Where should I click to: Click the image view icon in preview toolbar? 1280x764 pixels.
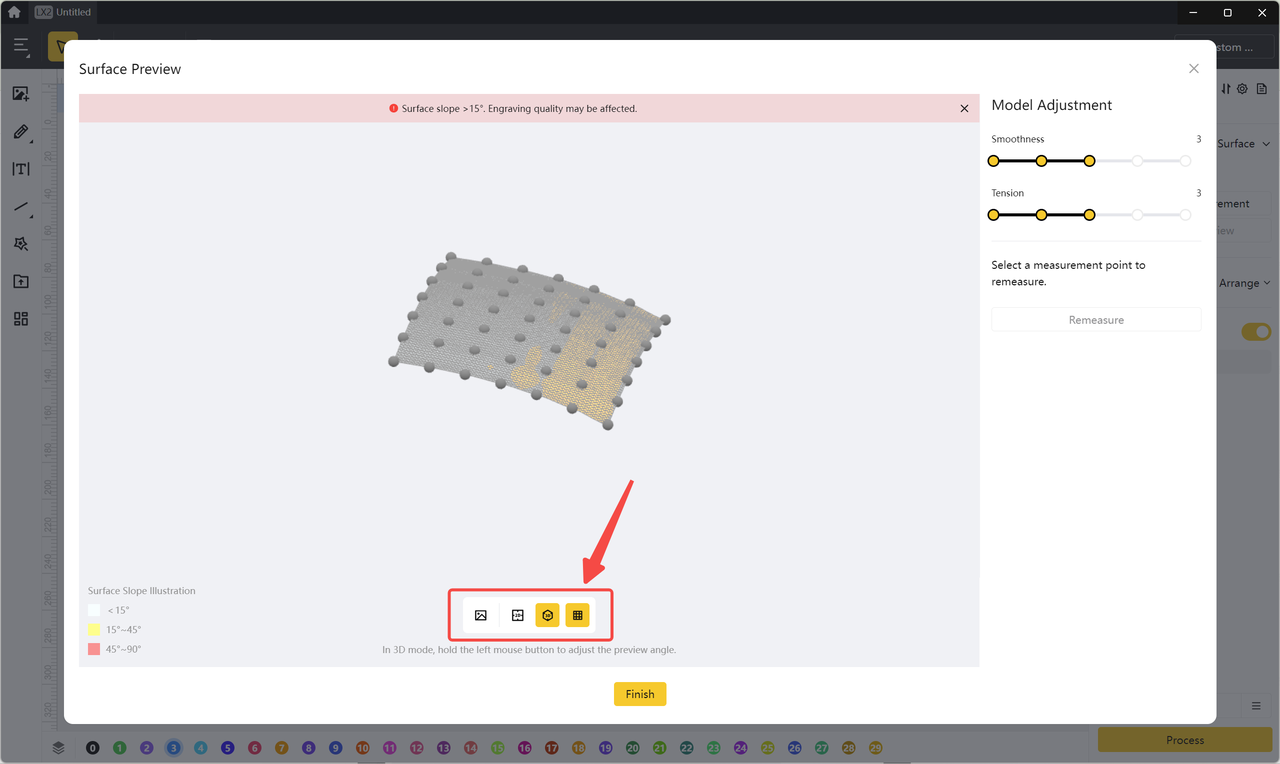pyautogui.click(x=481, y=615)
